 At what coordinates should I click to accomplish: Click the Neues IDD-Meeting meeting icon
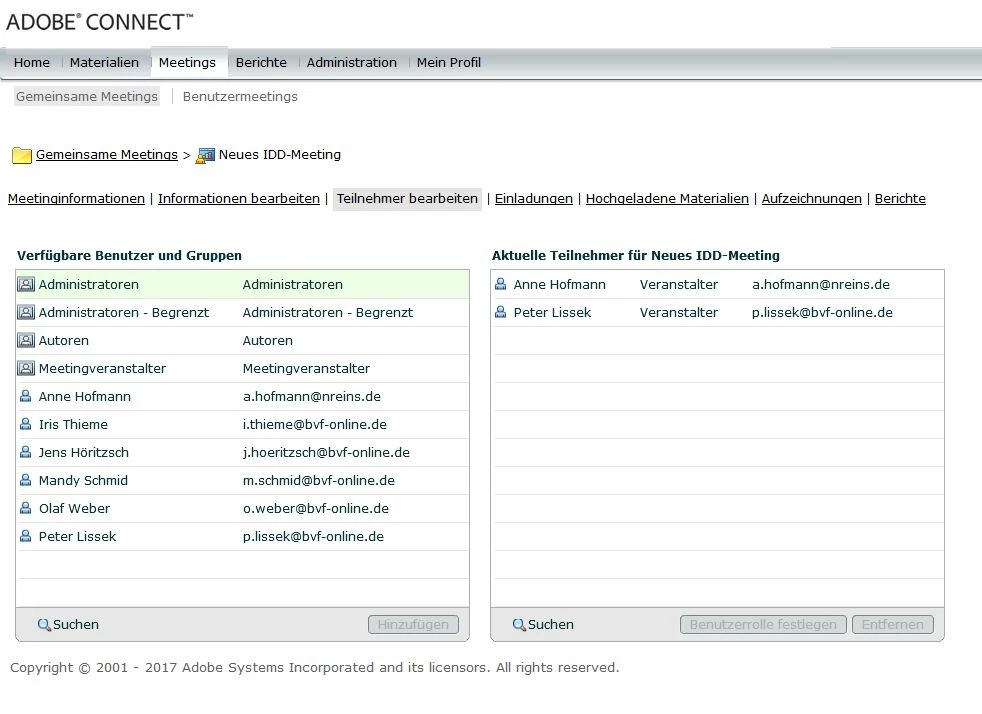[x=205, y=155]
